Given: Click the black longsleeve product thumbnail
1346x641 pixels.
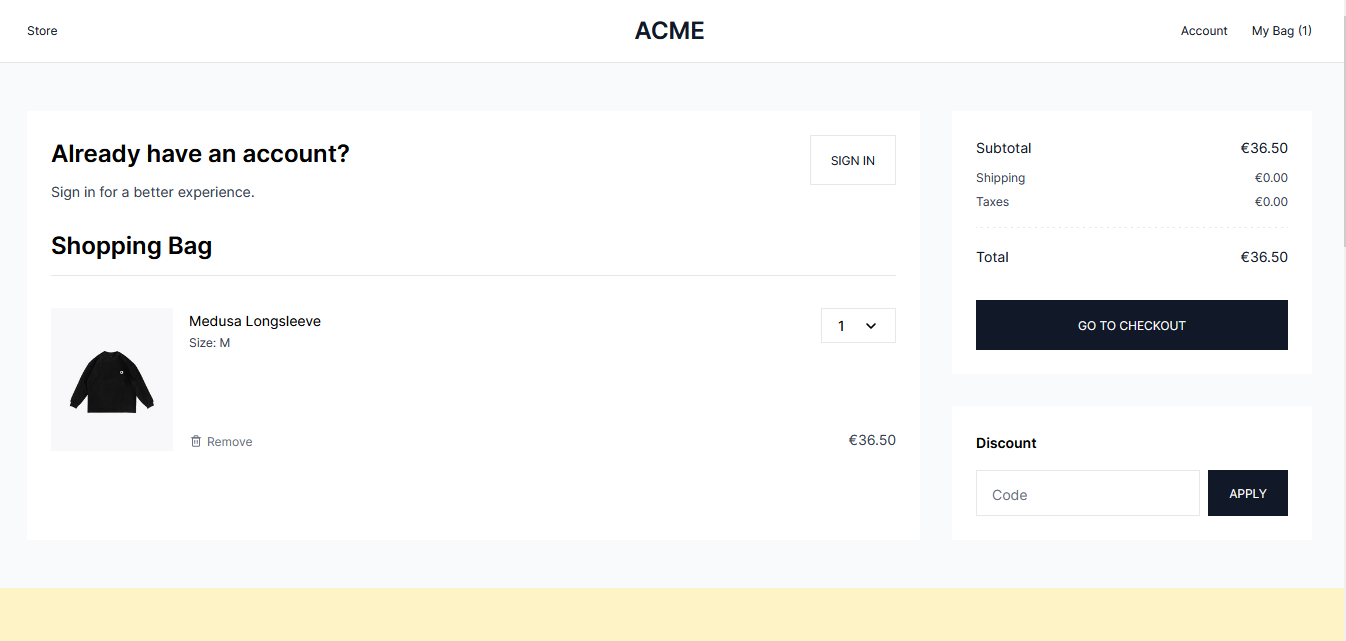Looking at the screenshot, I should tap(112, 379).
